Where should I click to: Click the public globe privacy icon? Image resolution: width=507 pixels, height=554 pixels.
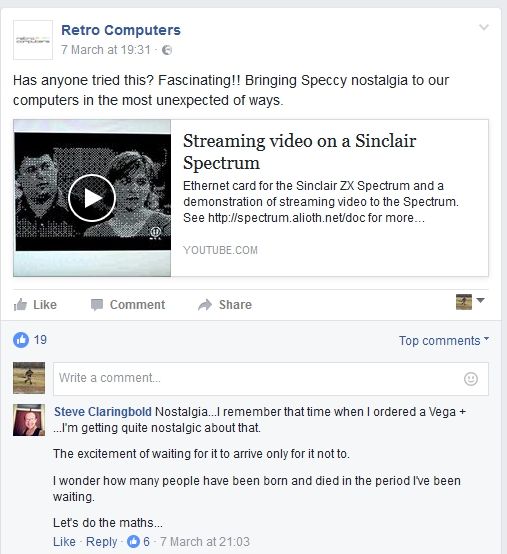pyautogui.click(x=167, y=50)
